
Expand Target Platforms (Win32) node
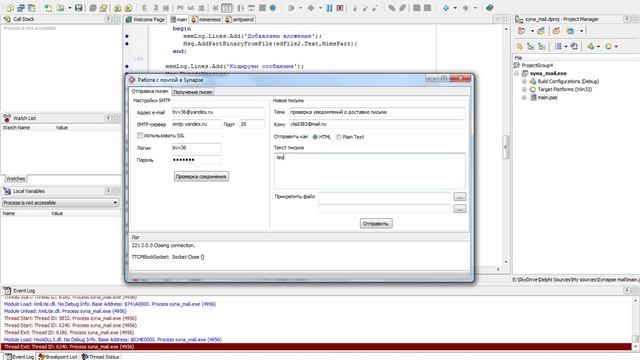tap(524, 89)
